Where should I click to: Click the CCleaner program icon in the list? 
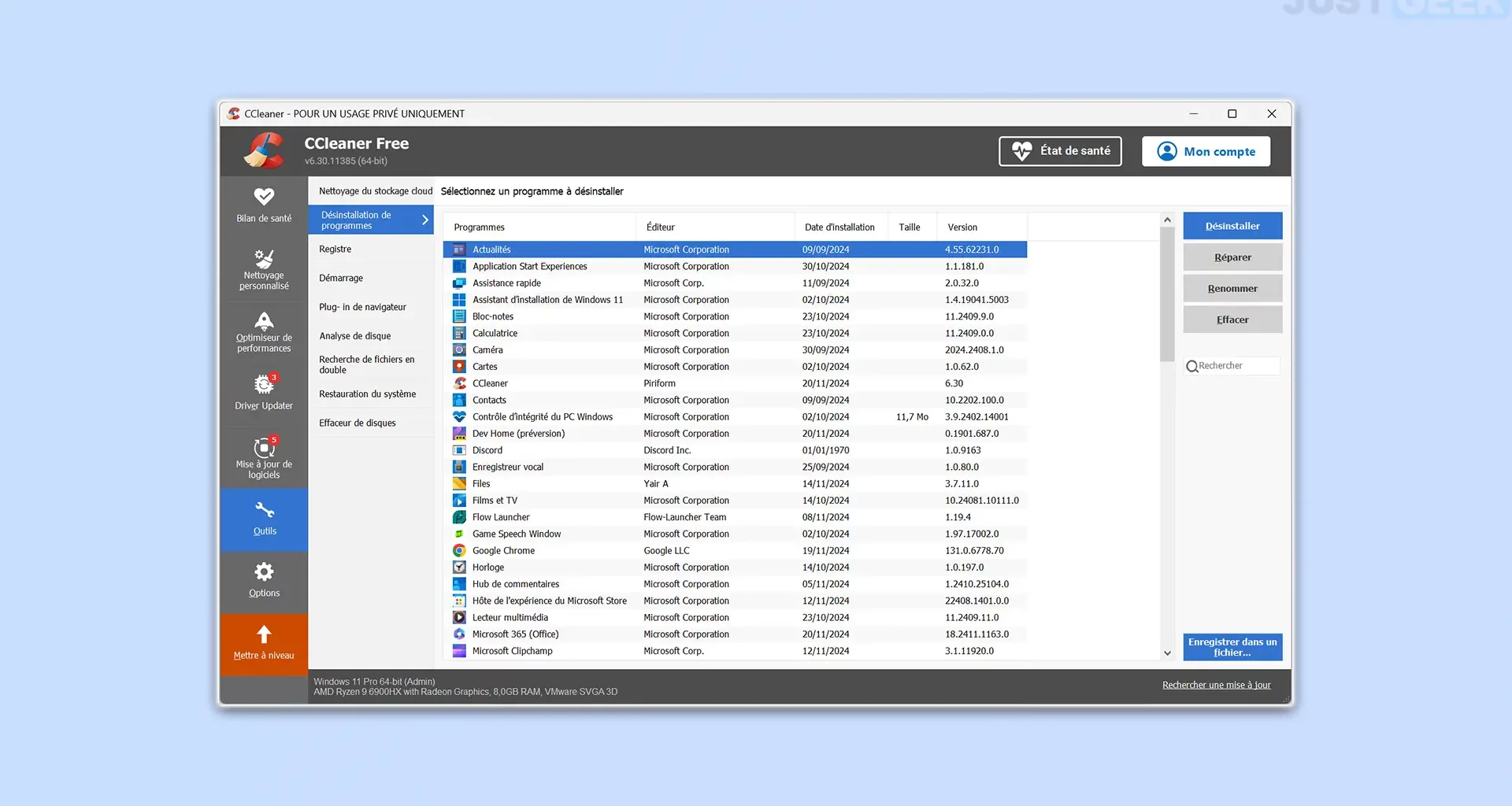(x=459, y=383)
